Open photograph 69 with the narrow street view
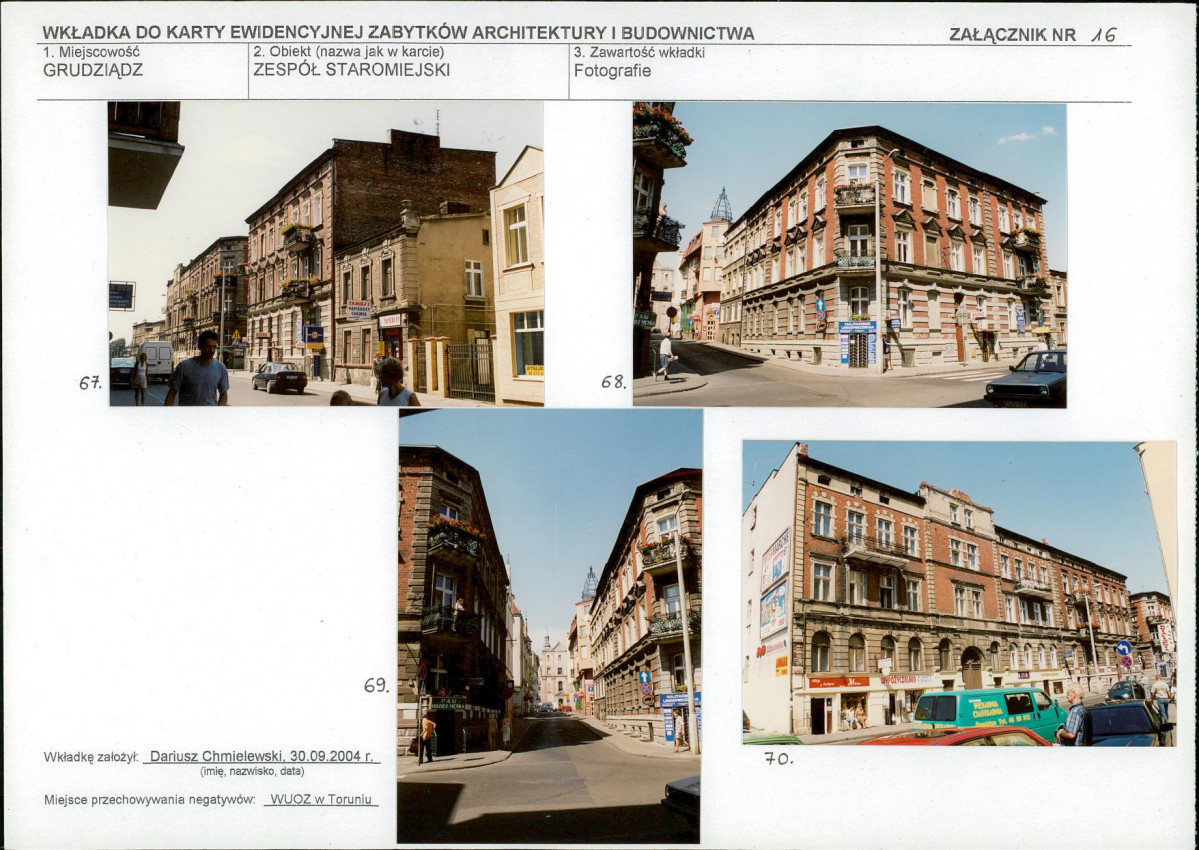The image size is (1199, 850). tap(549, 625)
